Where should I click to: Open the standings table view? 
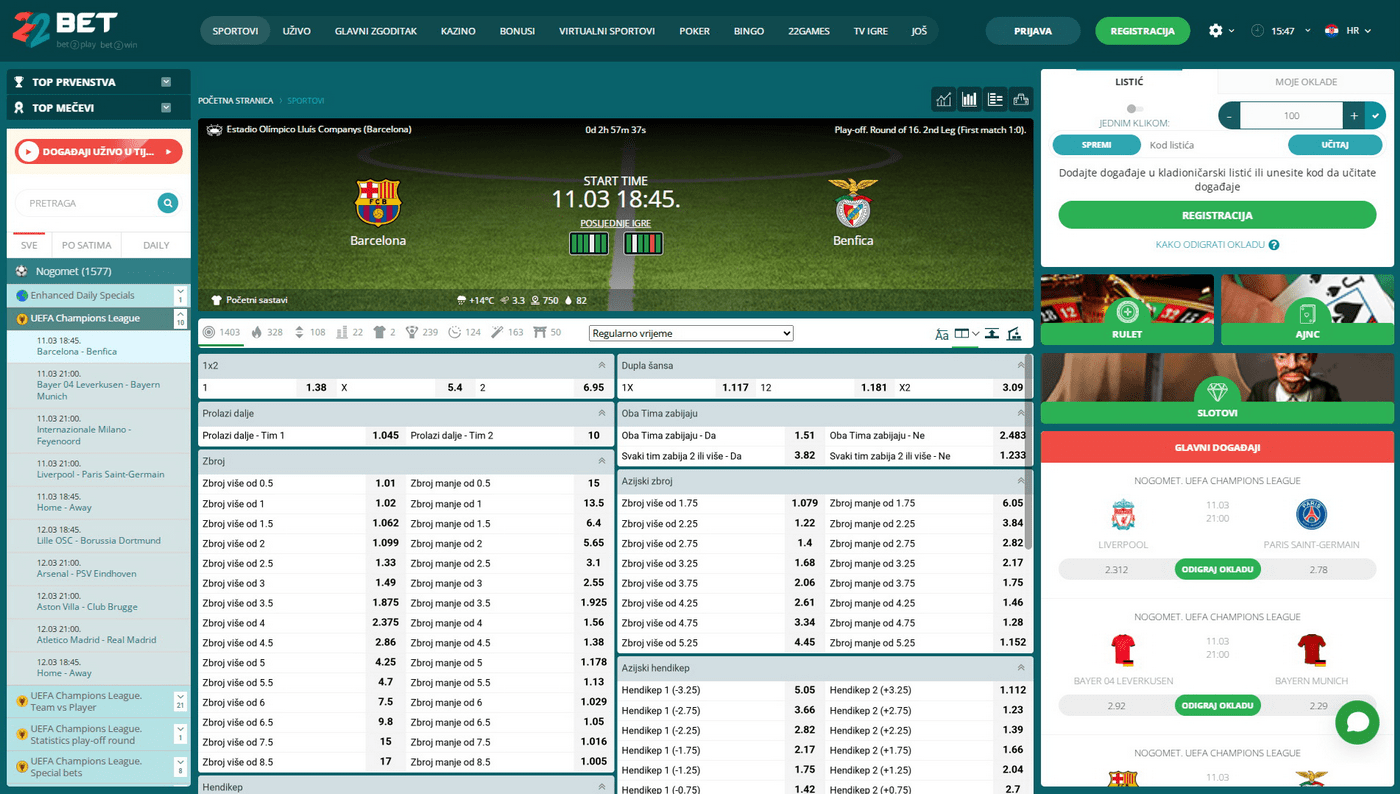tap(995, 99)
